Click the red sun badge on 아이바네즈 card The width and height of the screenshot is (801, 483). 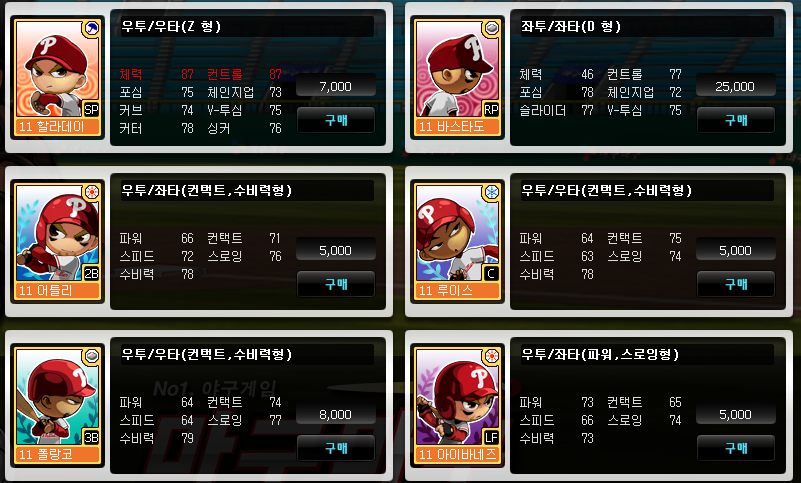coord(492,356)
